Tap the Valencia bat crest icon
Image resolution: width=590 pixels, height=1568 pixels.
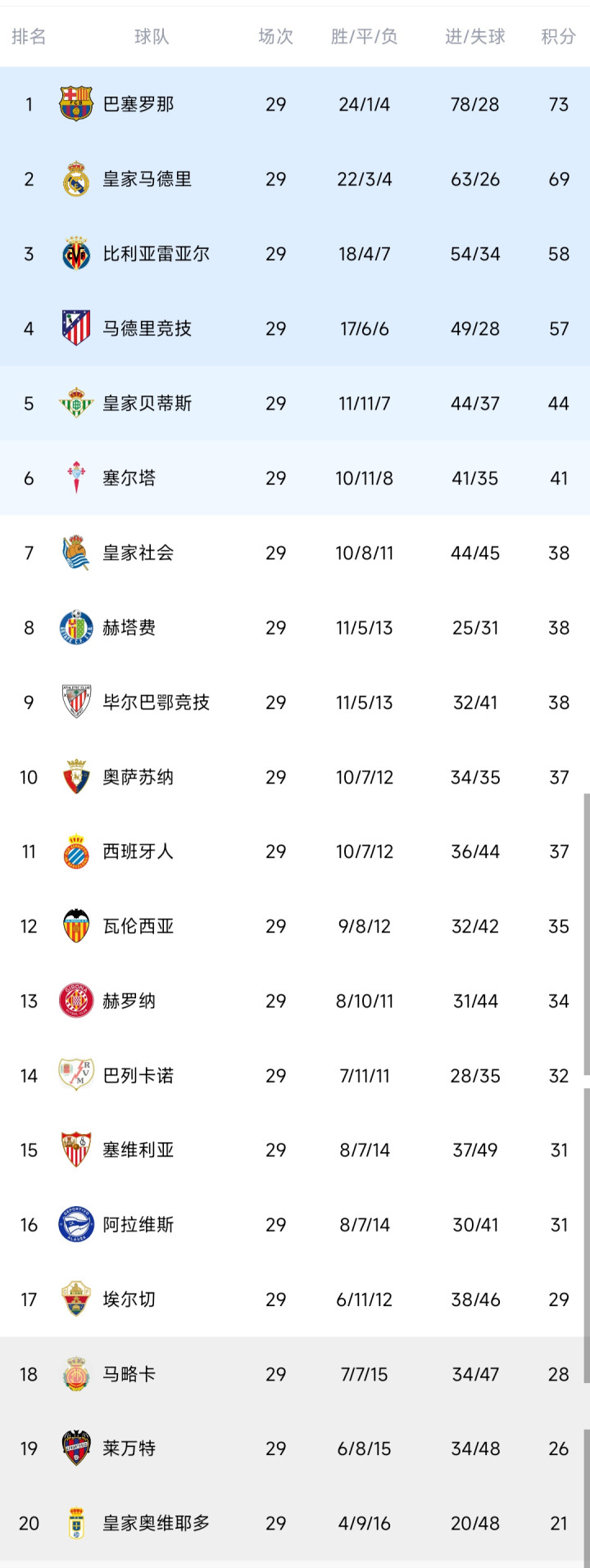coord(76,926)
